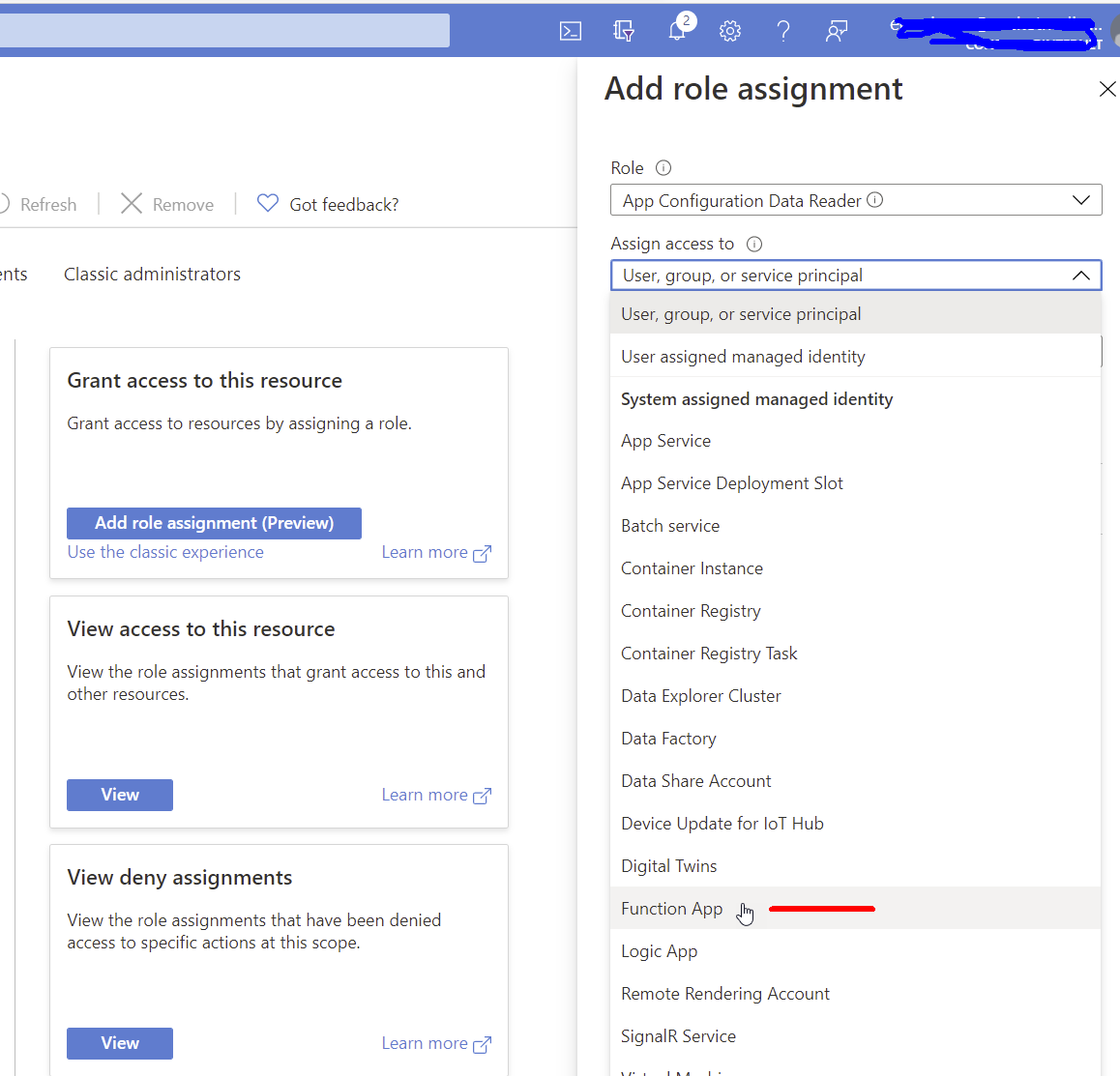Click the Got feedback heart icon

pyautogui.click(x=268, y=203)
